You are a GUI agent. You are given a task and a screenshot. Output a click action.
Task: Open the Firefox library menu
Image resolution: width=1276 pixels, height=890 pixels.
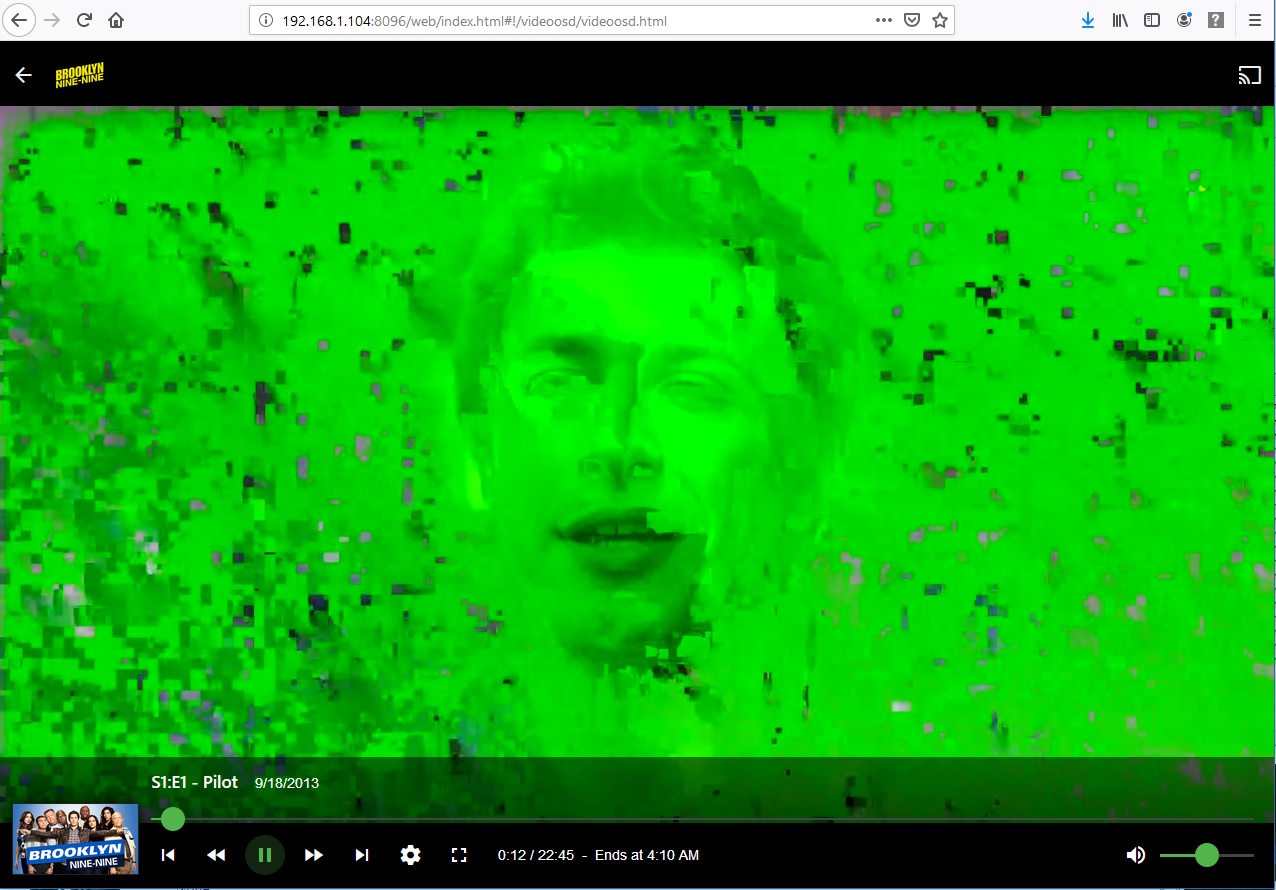click(1120, 19)
